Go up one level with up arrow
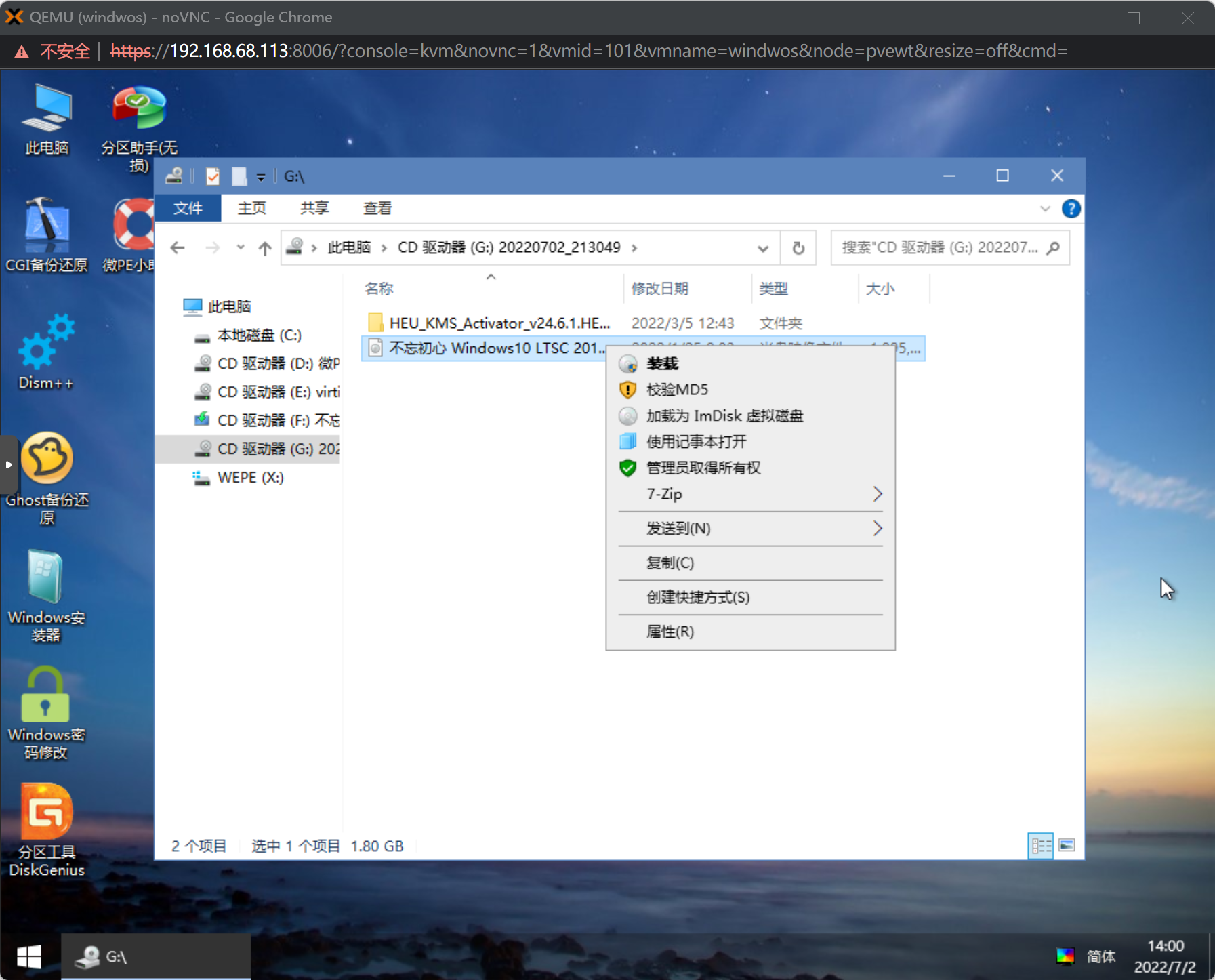 click(x=265, y=248)
